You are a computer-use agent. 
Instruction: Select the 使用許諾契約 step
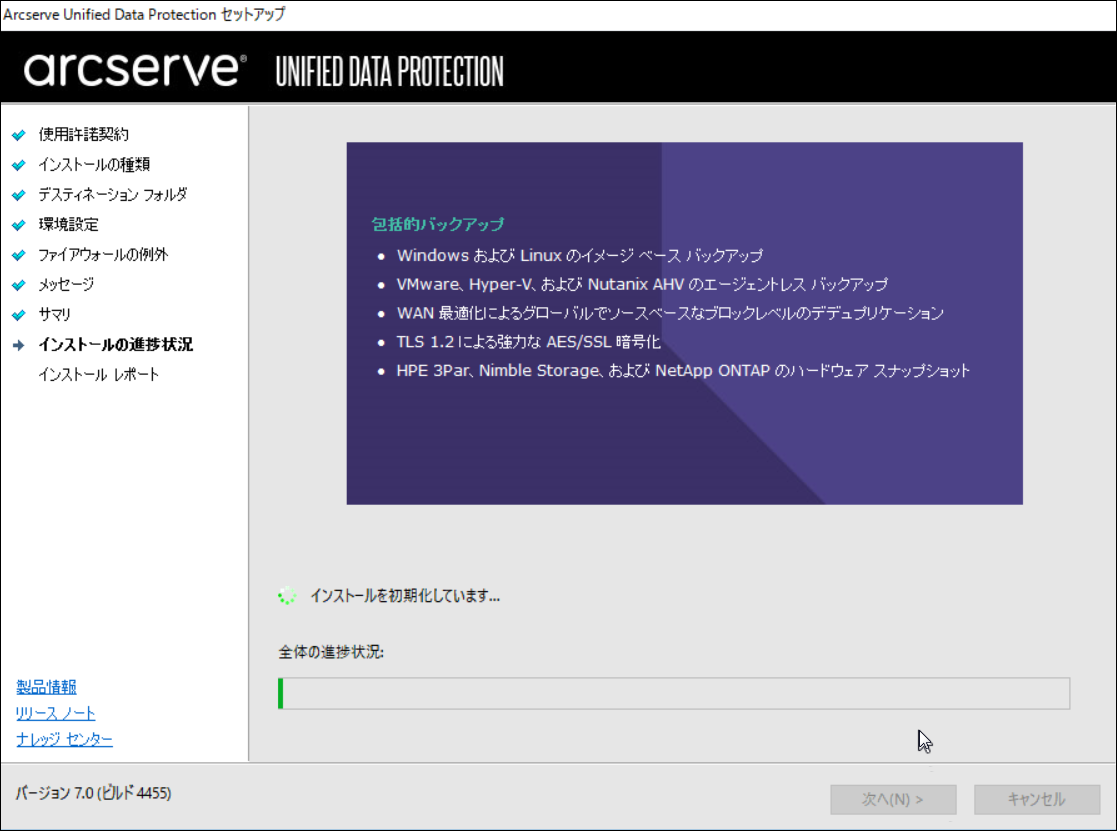pos(83,134)
